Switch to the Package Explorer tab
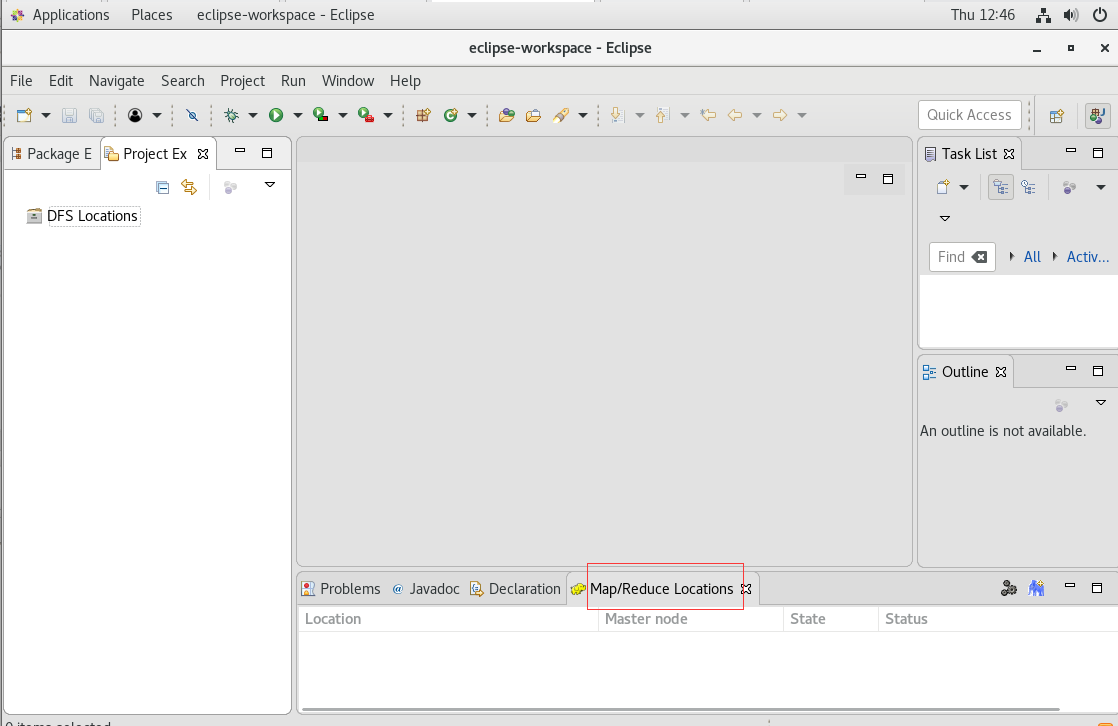The image size is (1118, 726). click(52, 154)
